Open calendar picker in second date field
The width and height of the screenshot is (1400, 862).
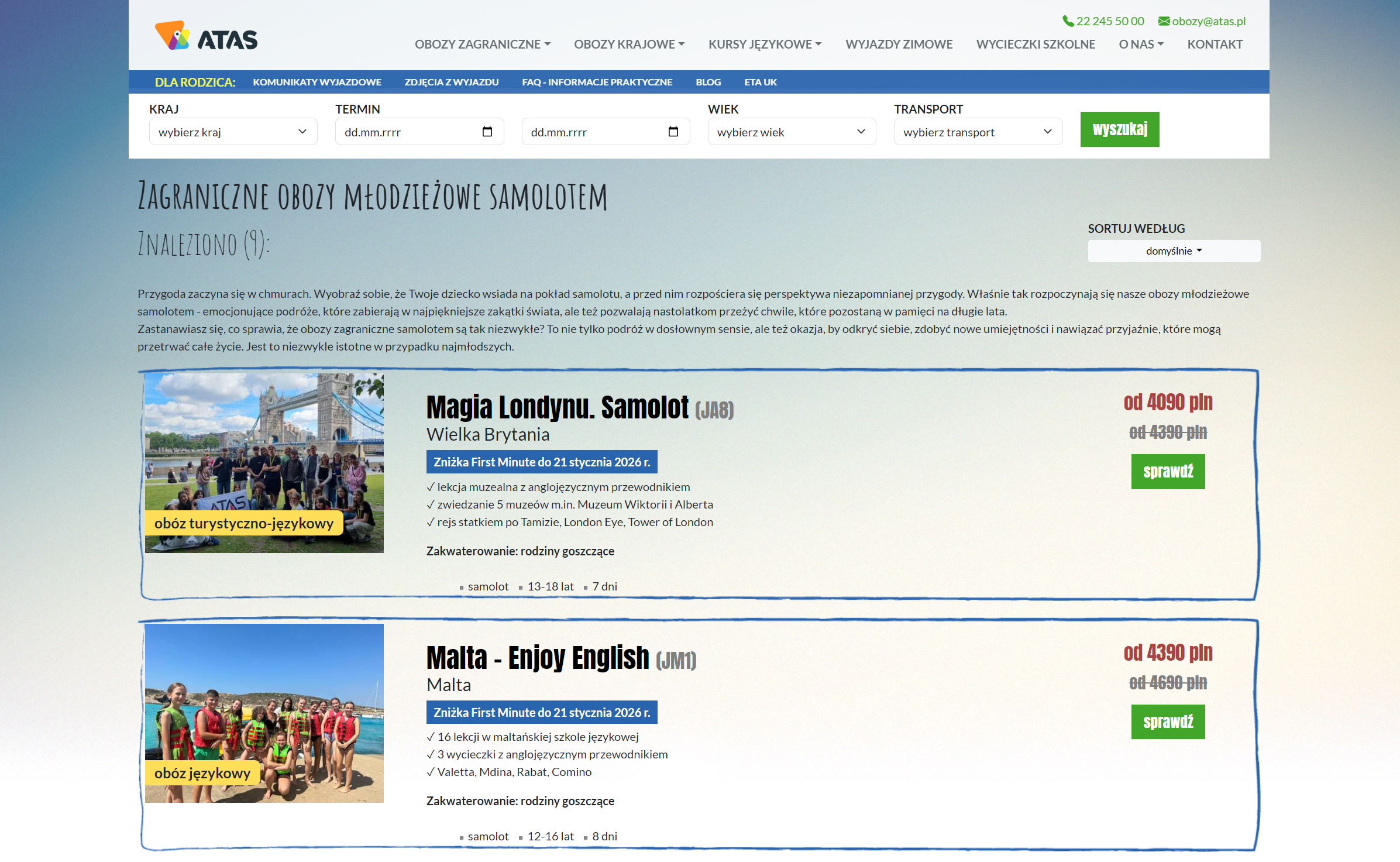coord(673,132)
